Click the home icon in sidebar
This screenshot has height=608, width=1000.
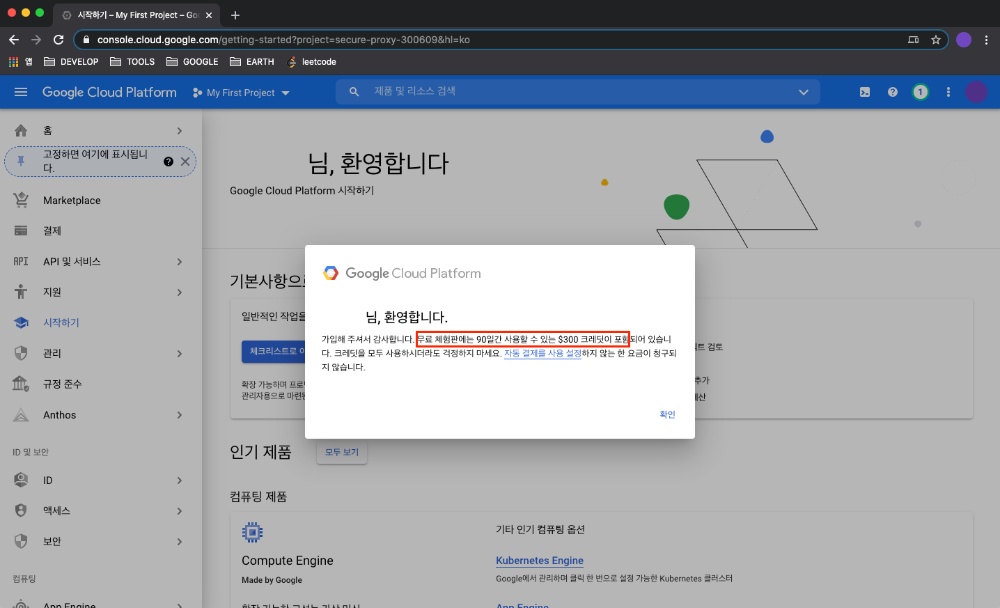[21, 131]
